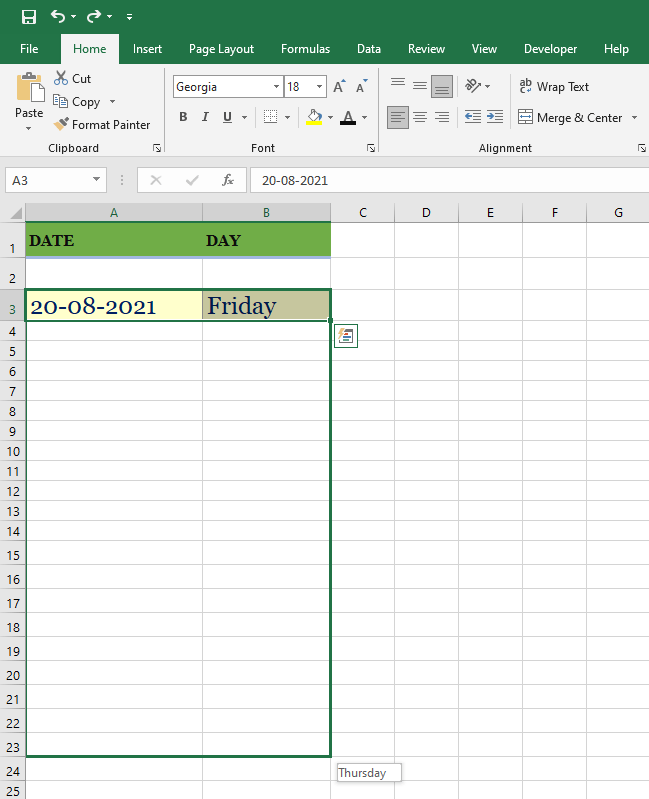
Task: Open the Georgia font name dropdown
Action: [x=277, y=87]
